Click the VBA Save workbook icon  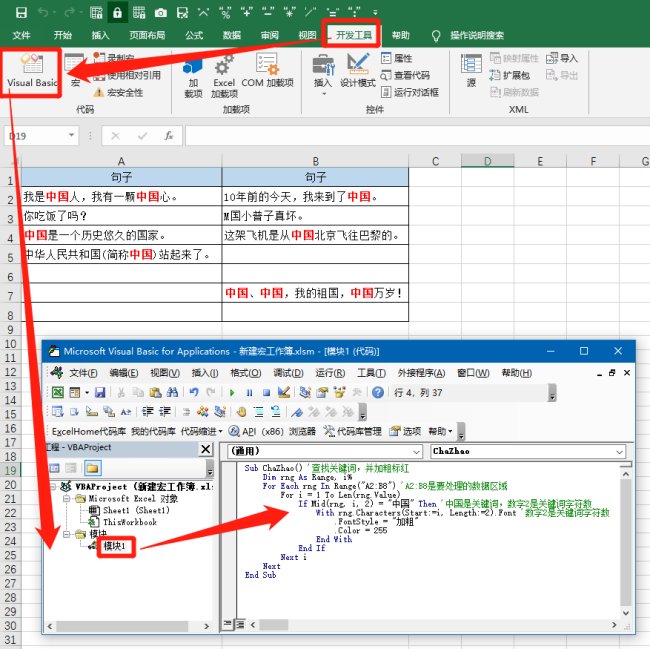[x=100, y=392]
